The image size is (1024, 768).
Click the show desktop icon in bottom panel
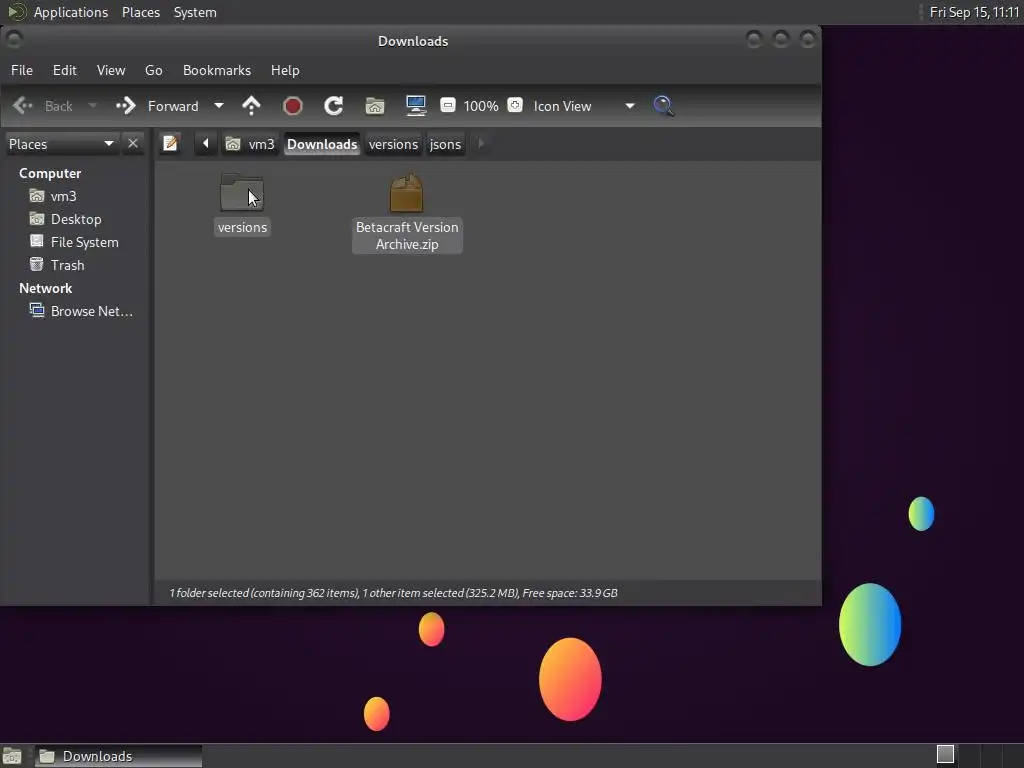[12, 756]
